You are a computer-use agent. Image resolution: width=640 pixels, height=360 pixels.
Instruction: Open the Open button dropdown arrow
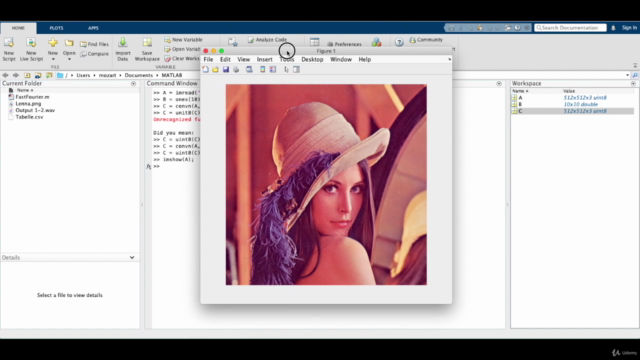[69, 59]
